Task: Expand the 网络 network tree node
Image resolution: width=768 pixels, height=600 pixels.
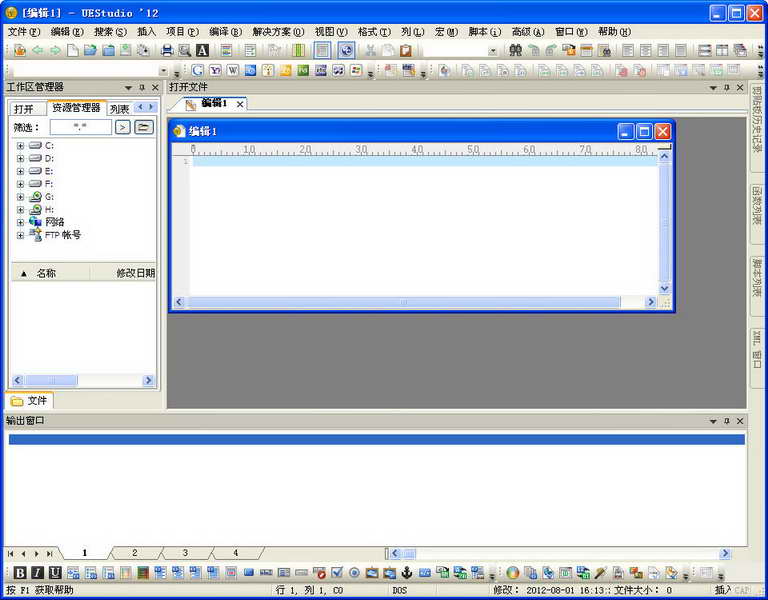Action: (x=20, y=222)
